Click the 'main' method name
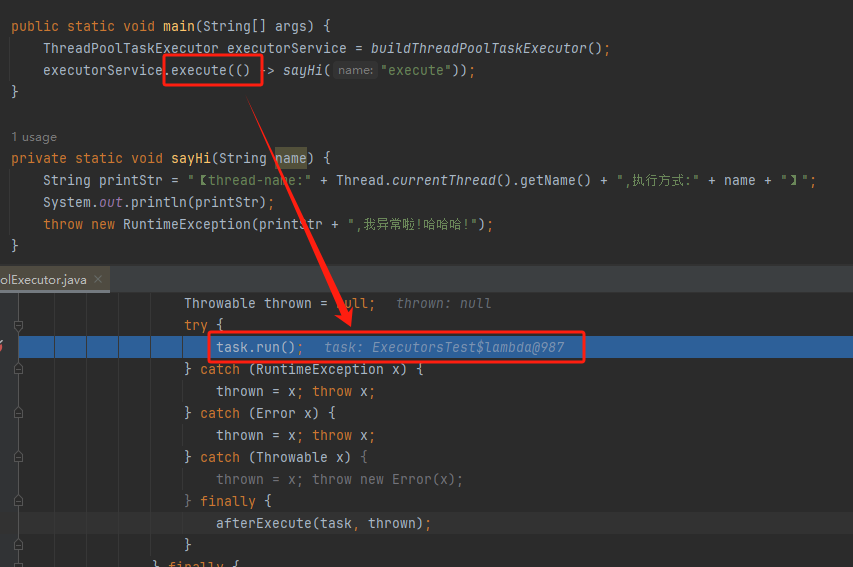Image resolution: width=853 pixels, height=567 pixels. (x=178, y=26)
